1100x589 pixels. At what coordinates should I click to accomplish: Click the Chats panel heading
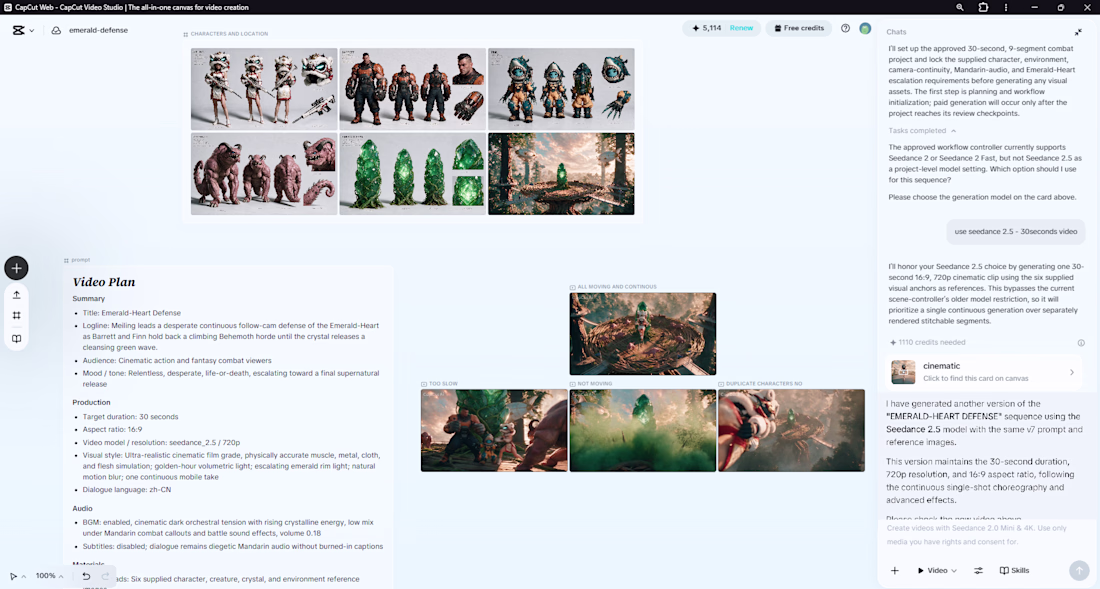(x=896, y=32)
